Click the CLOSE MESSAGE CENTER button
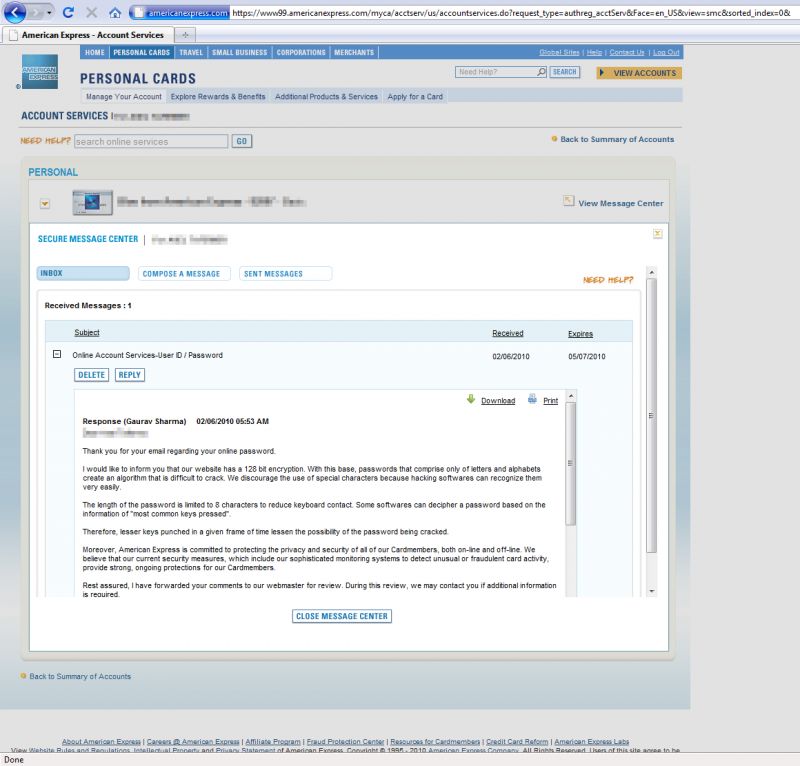800x766 pixels. pos(342,616)
